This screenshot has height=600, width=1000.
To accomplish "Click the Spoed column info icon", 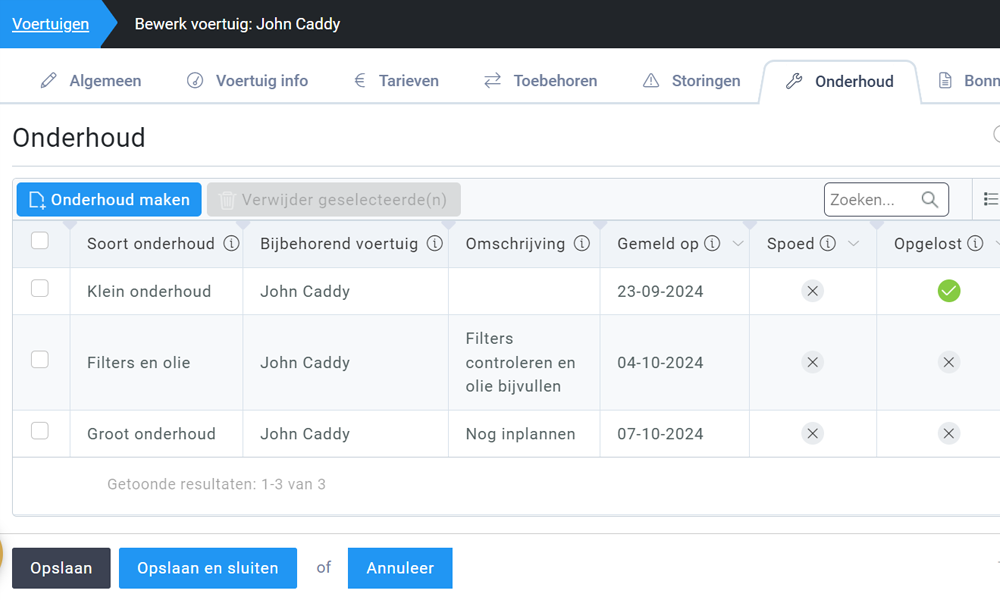I will coord(828,244).
